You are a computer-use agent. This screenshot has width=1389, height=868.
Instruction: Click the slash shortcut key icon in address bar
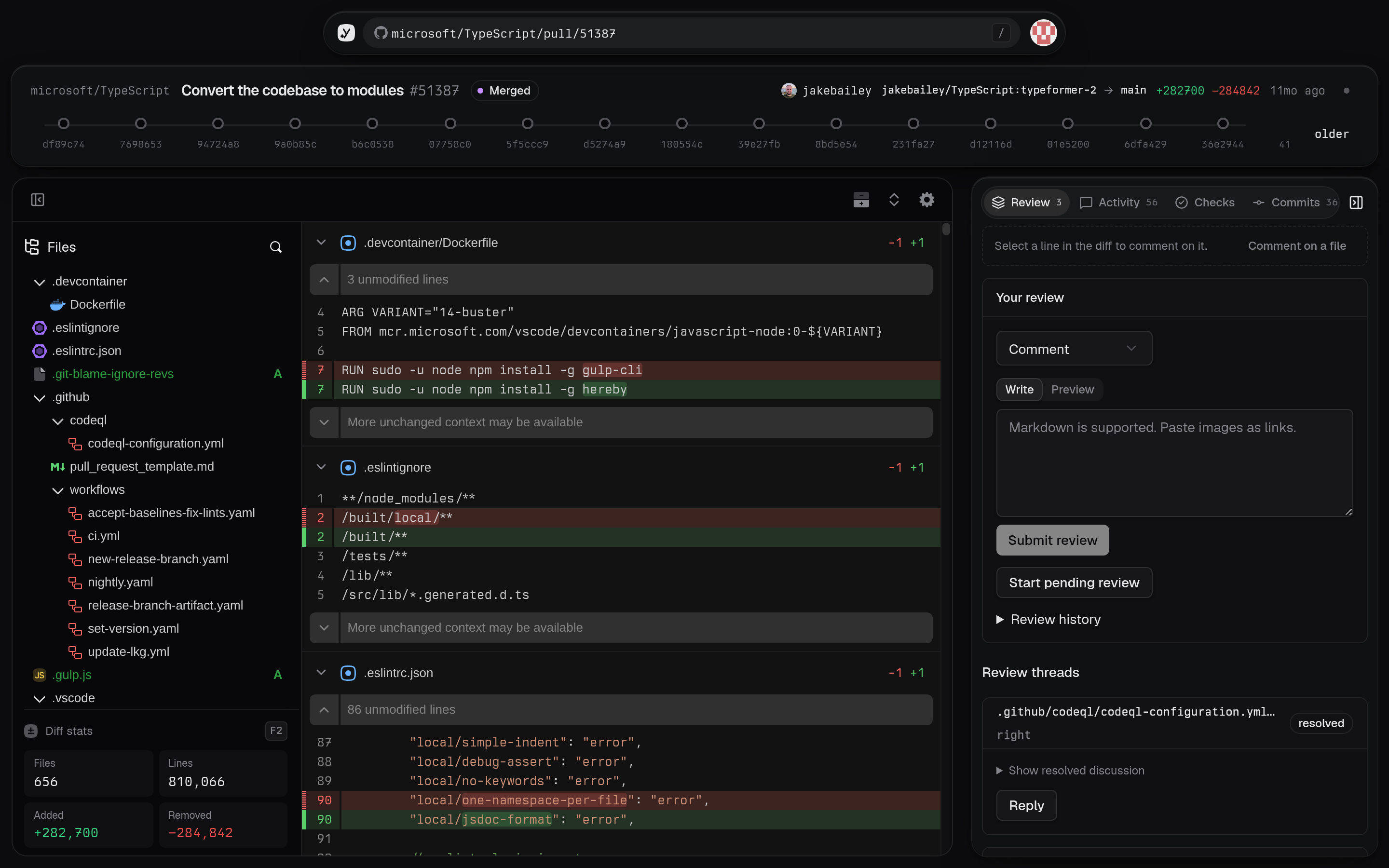tap(1001, 33)
